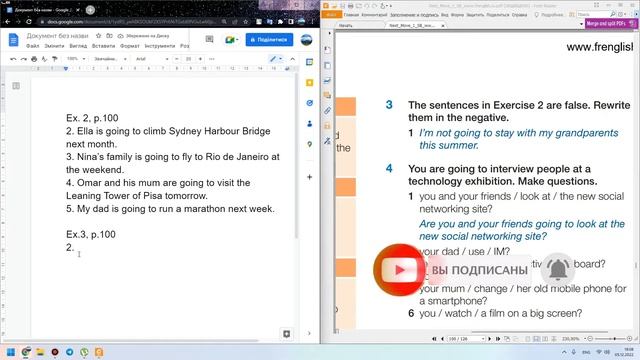This screenshot has width=640, height=360.
Task: Show the document outline icon
Action: [x=16, y=86]
